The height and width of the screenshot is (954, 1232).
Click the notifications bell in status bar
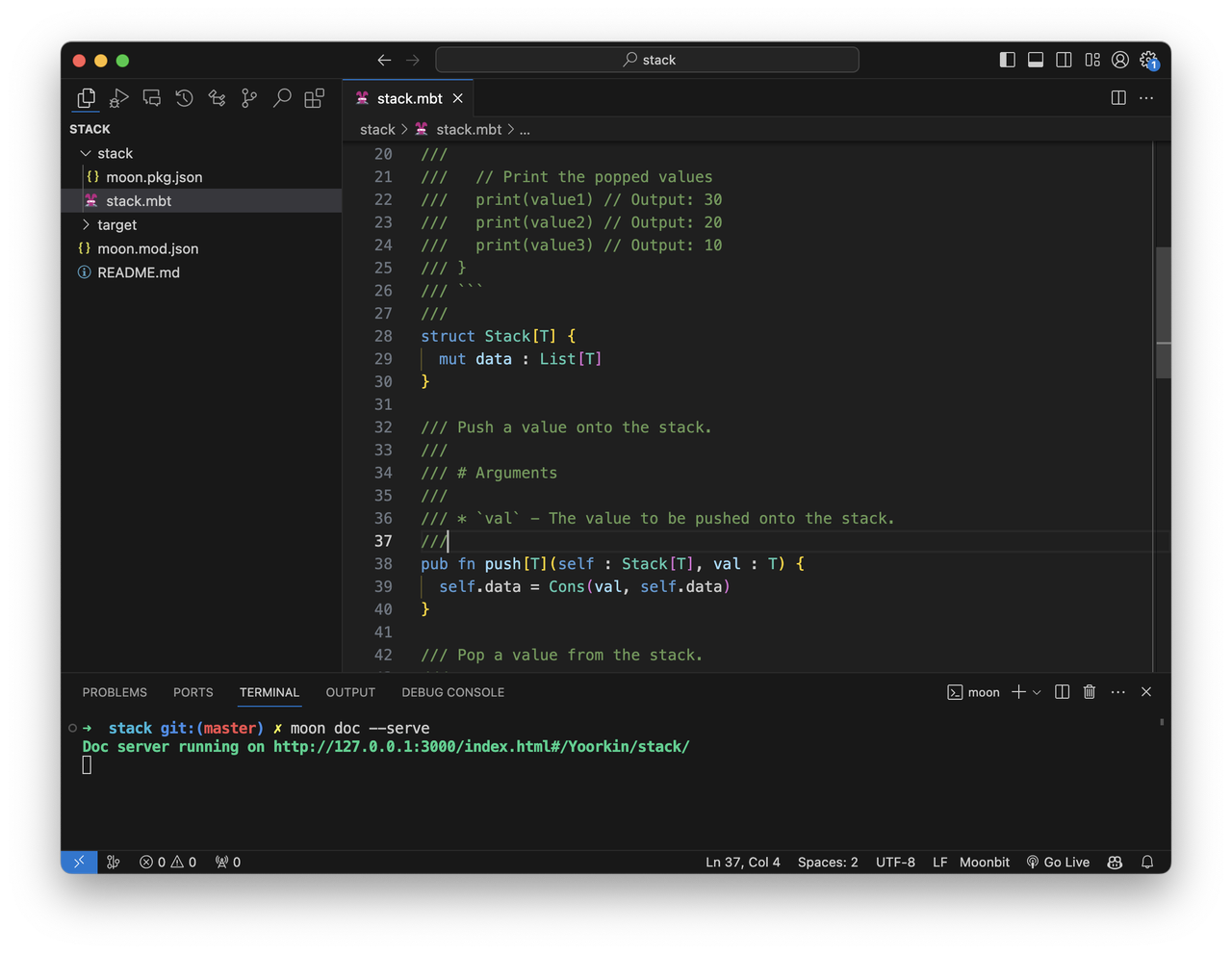[1147, 863]
